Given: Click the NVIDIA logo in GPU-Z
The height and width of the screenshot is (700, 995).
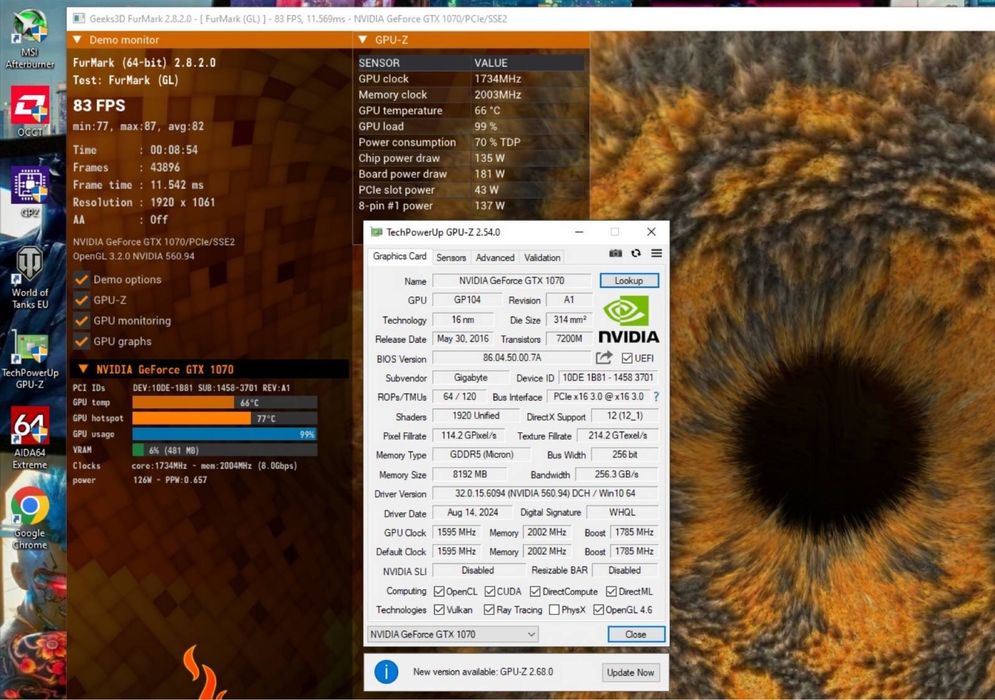Looking at the screenshot, I should click(628, 320).
